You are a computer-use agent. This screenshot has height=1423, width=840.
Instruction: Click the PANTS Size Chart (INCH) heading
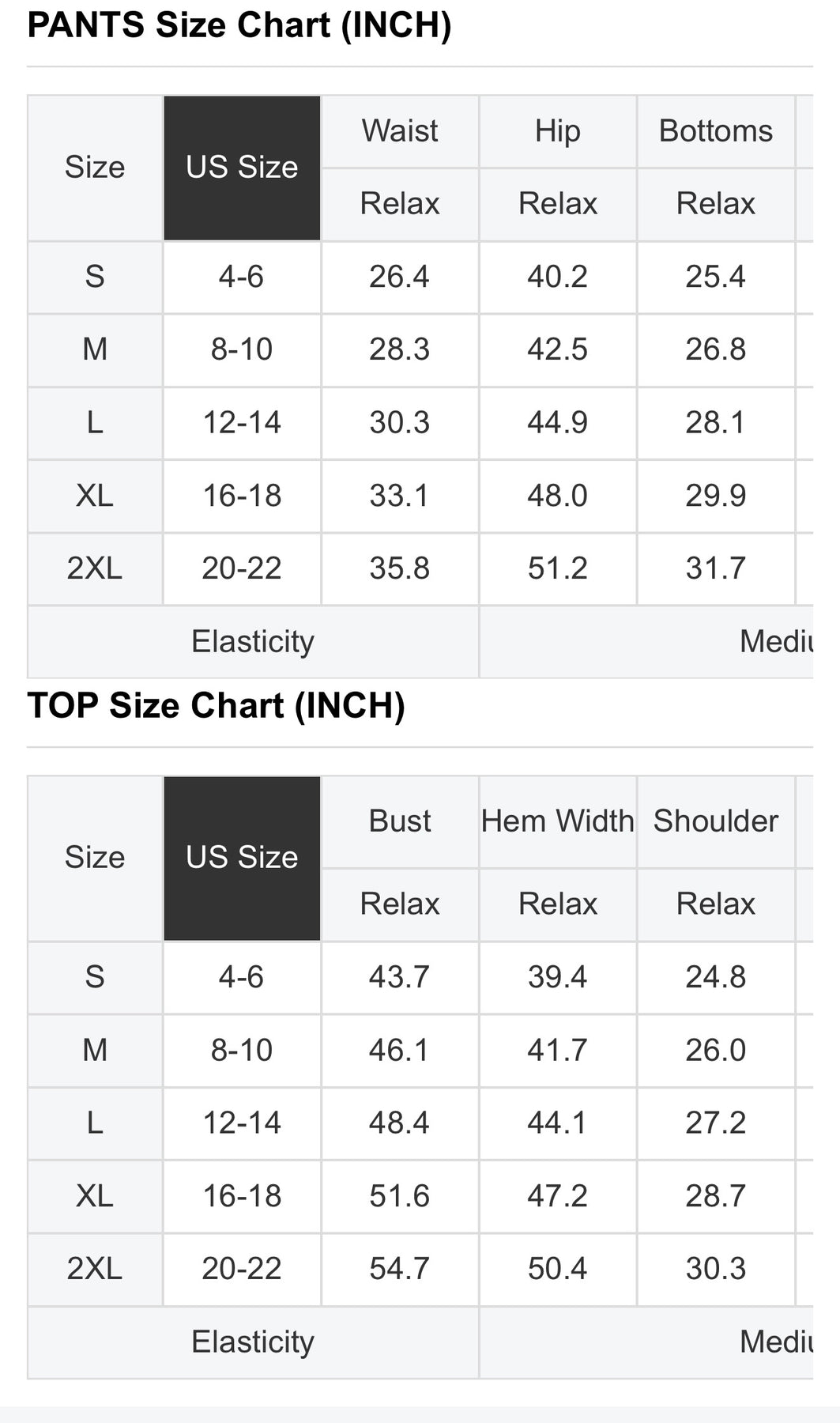tap(239, 25)
